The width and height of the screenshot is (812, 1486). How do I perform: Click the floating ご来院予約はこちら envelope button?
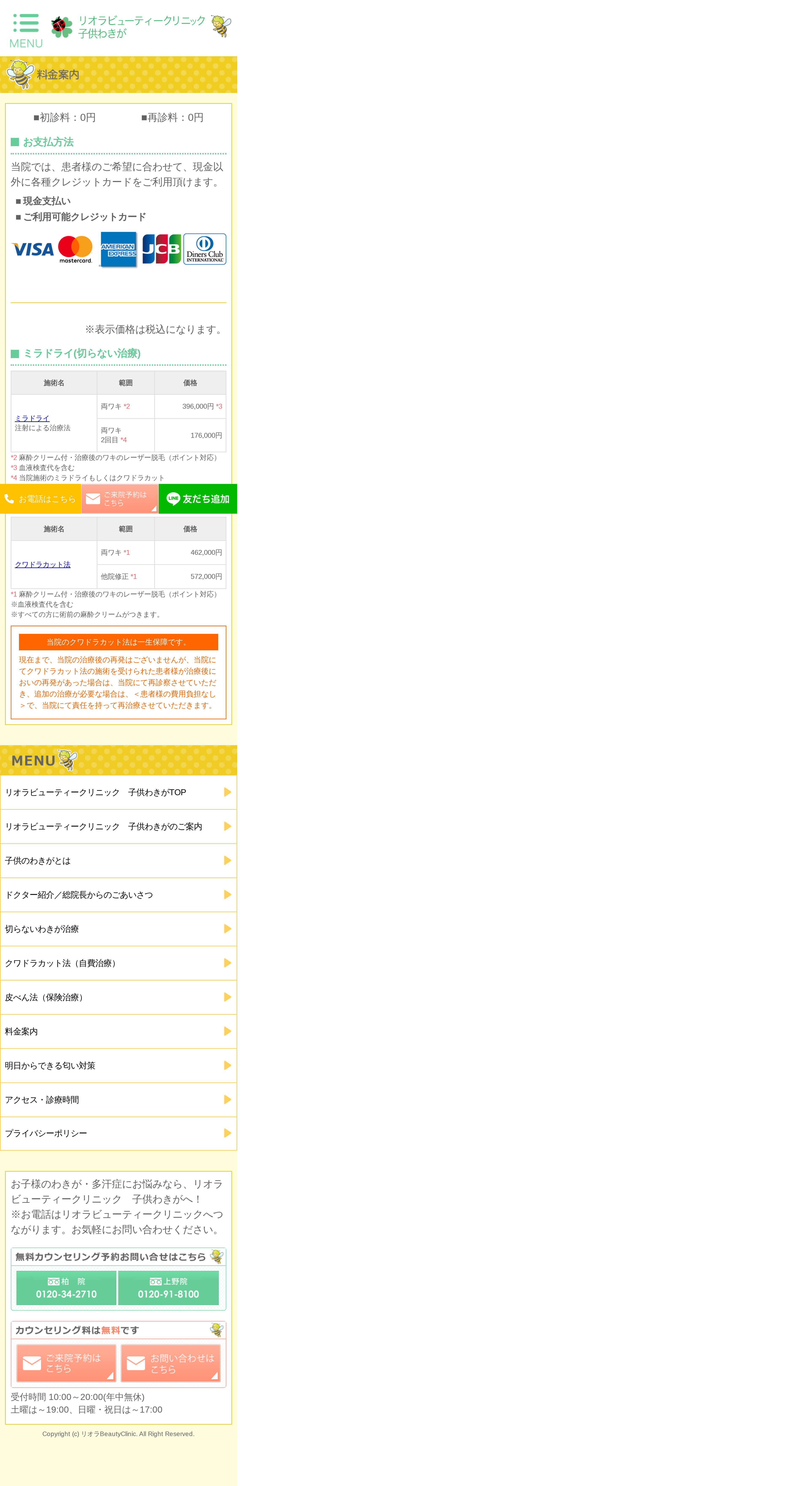coord(119,499)
